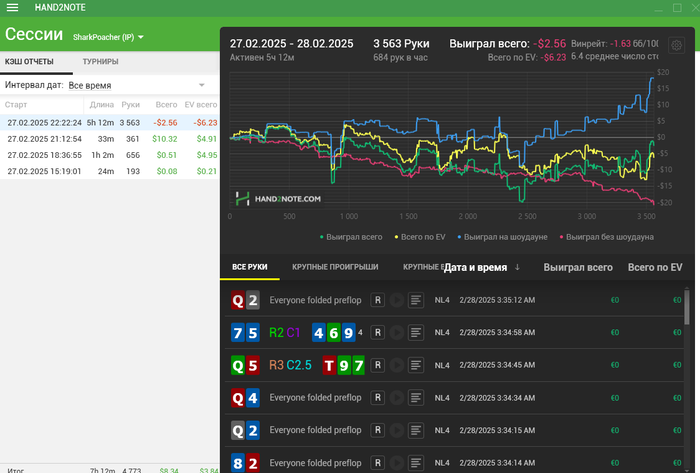Switch to КЭШ ОТЧЕТЫ tab
The image size is (700, 473).
(x=29, y=62)
